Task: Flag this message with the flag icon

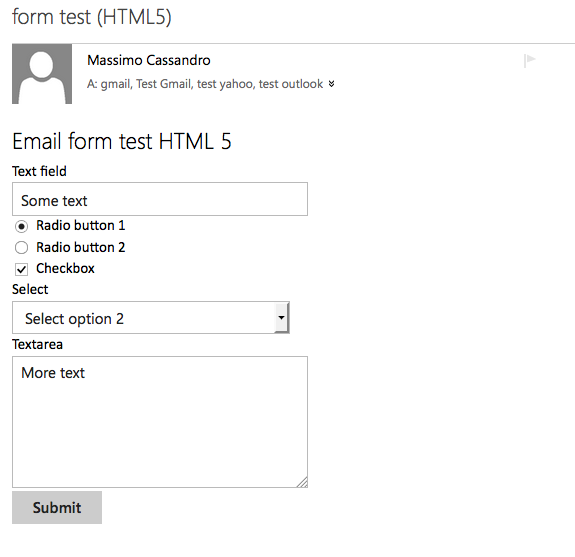Action: (530, 61)
